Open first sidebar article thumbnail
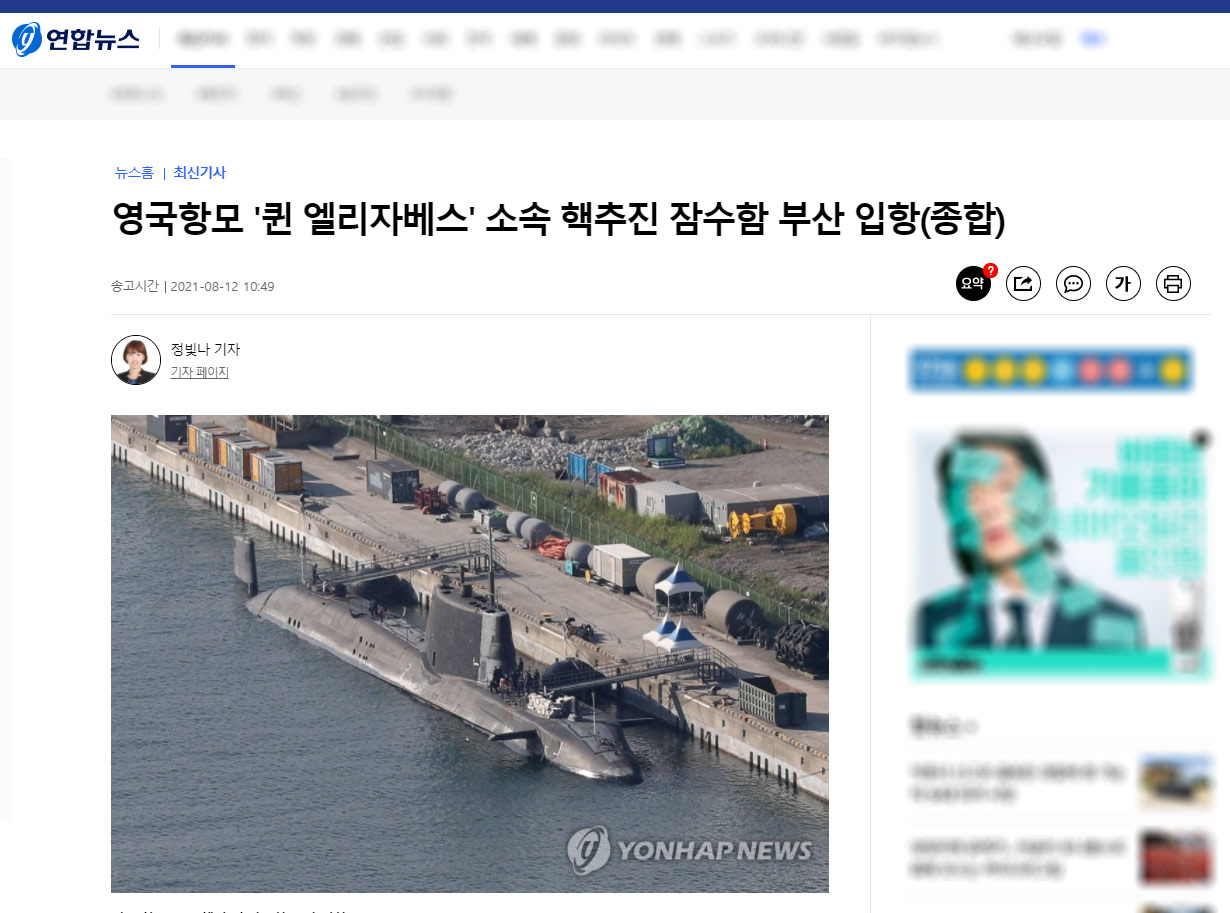 coord(1176,783)
